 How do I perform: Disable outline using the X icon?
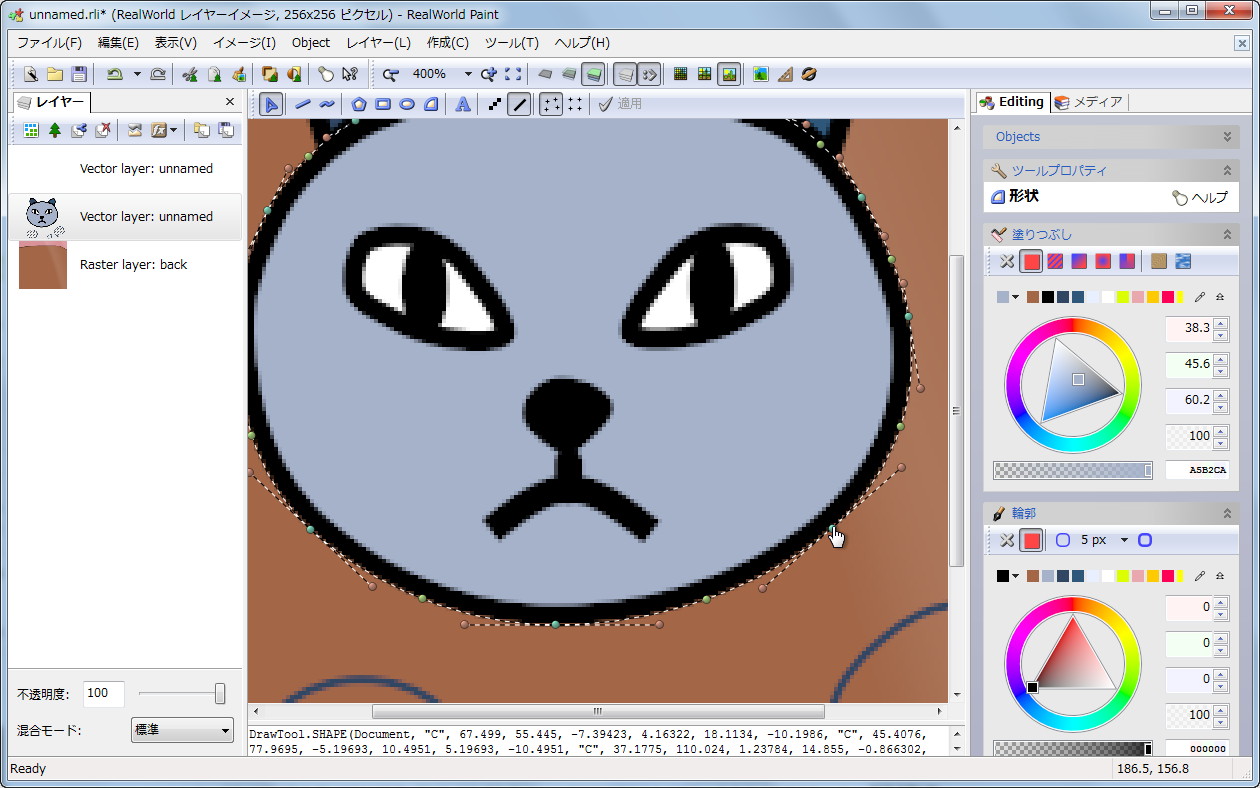tap(1007, 540)
